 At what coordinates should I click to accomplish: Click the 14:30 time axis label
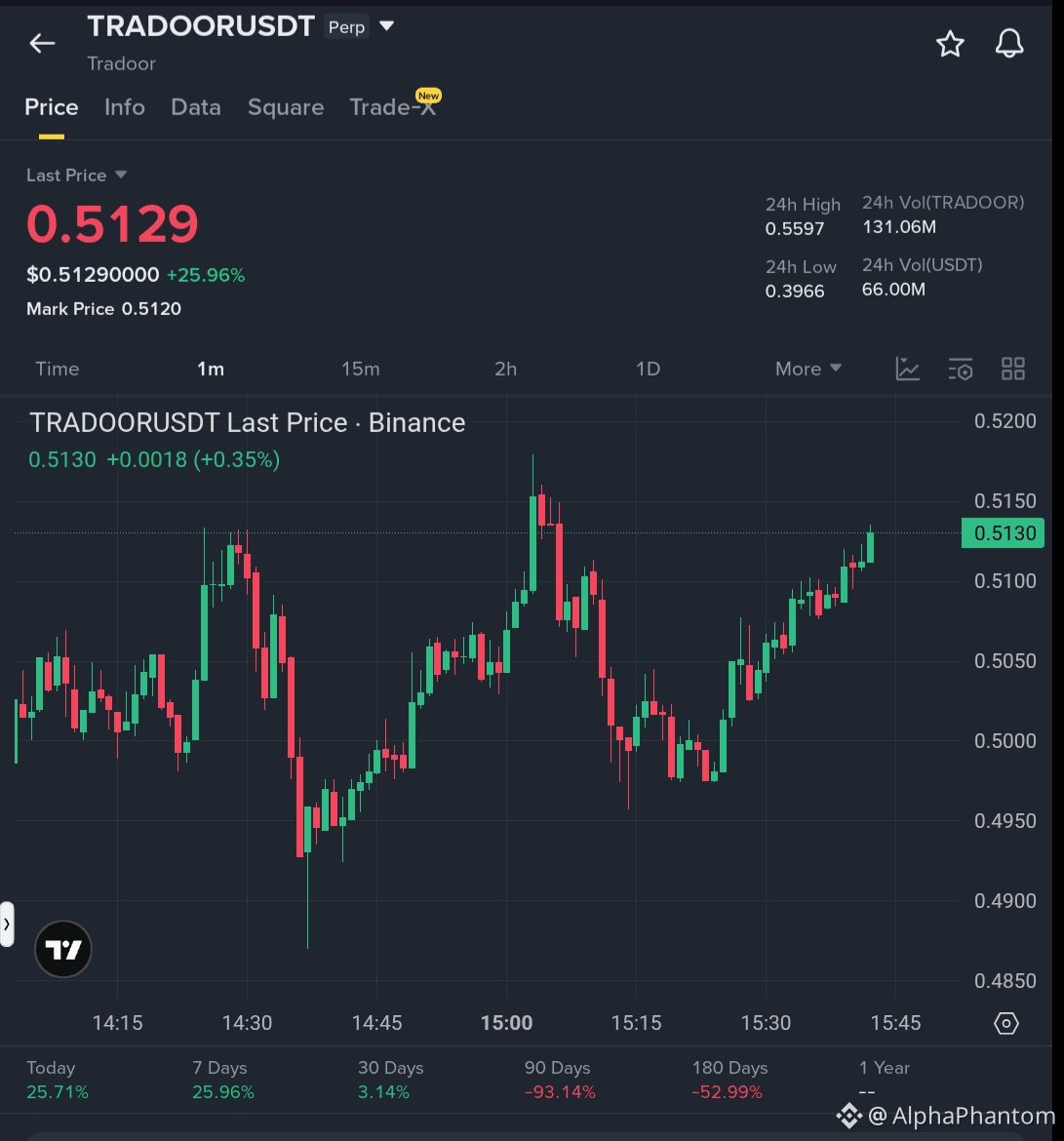(247, 1023)
